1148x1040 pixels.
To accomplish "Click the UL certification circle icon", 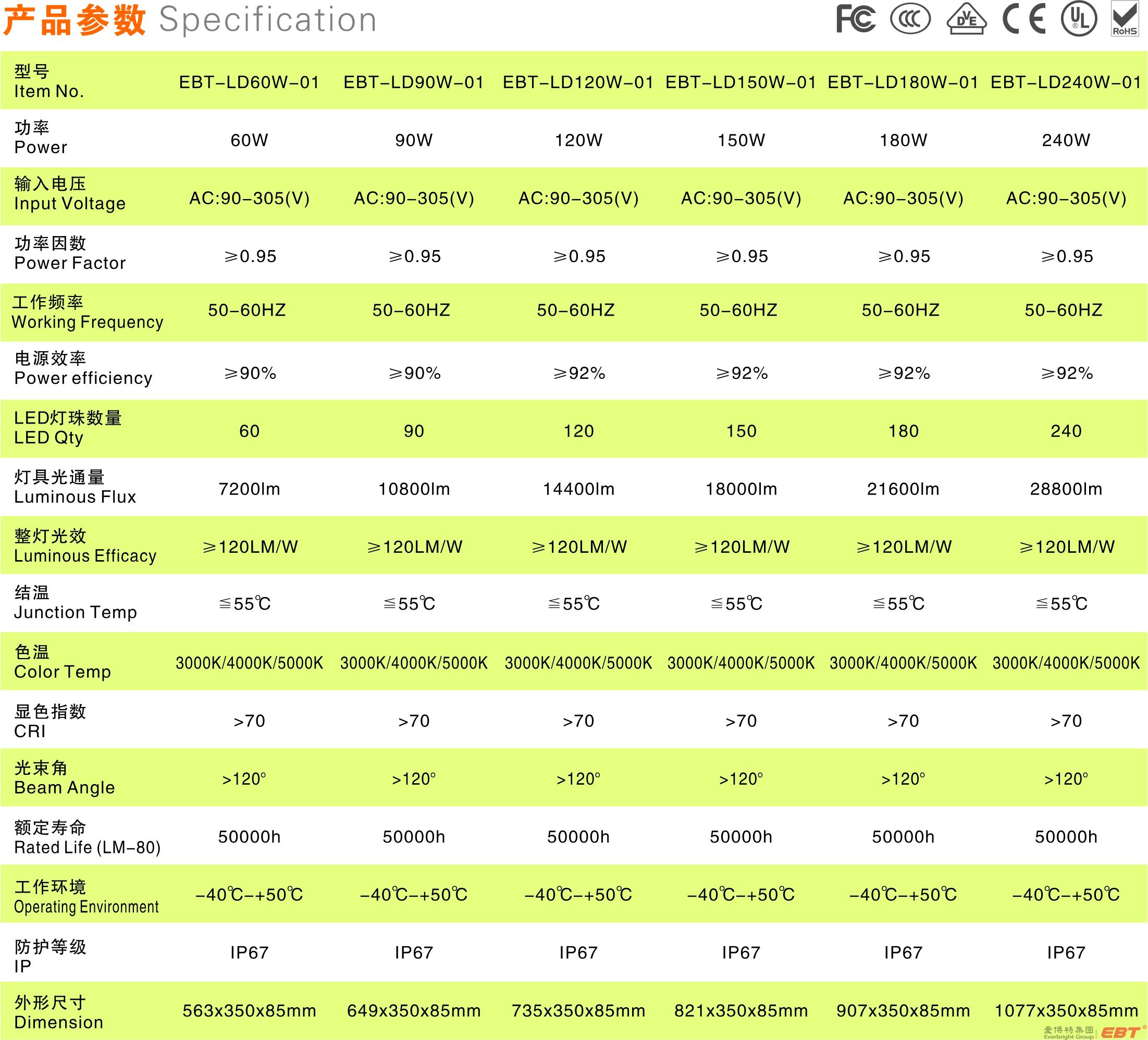I will click(1079, 19).
